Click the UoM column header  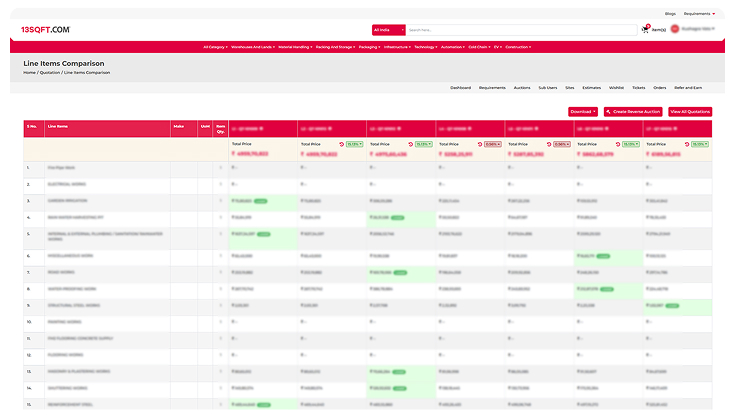tap(205, 129)
